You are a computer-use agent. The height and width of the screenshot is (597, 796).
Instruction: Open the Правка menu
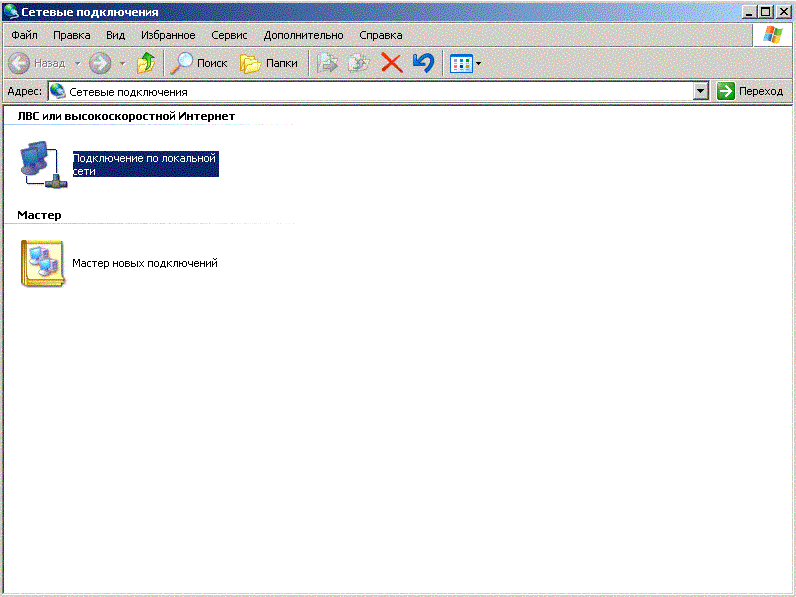click(72, 35)
